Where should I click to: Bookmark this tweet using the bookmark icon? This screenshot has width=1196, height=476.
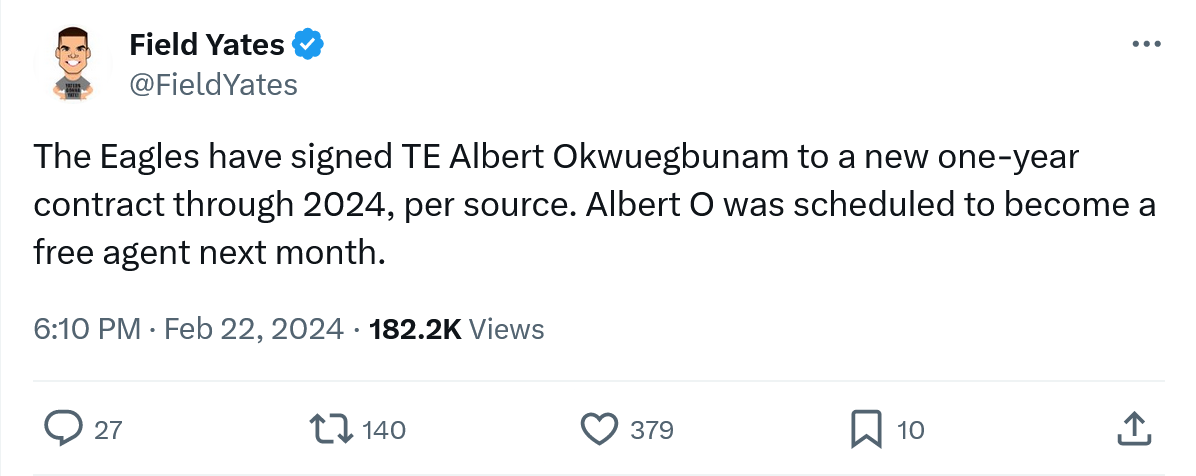coord(865,430)
